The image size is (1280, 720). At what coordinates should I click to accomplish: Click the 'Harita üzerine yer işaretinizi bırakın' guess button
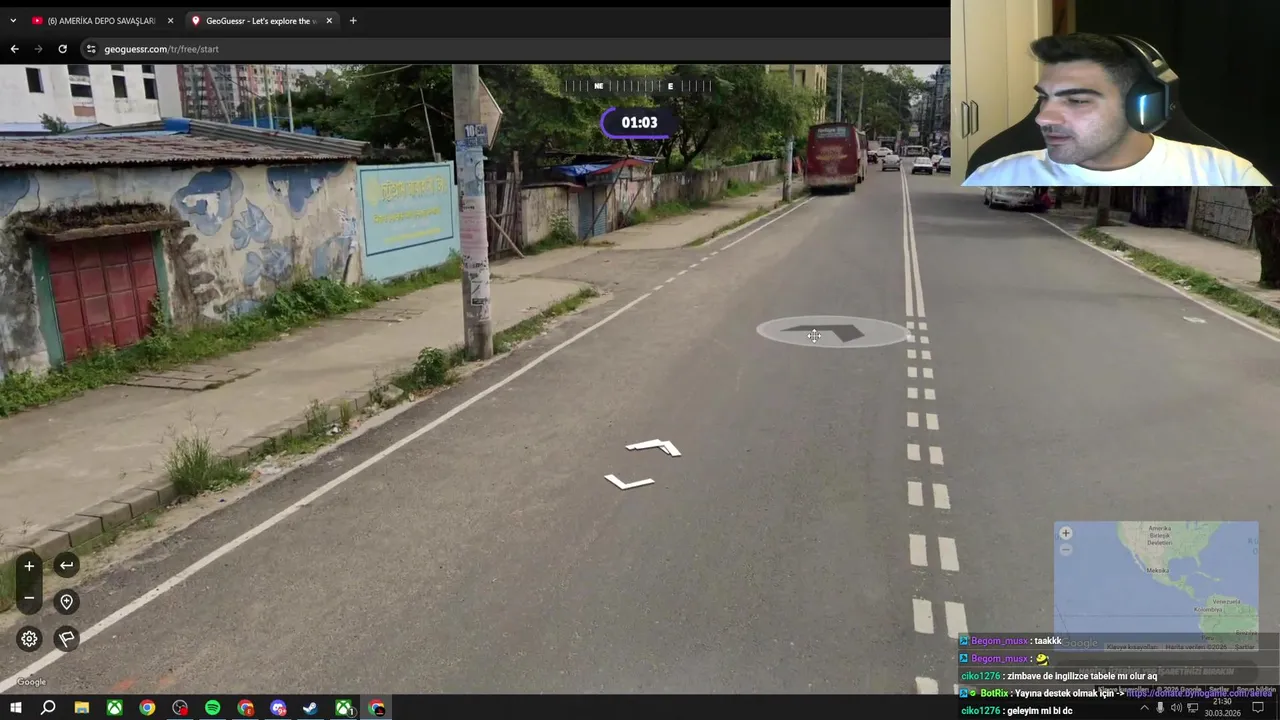(x=1156, y=671)
